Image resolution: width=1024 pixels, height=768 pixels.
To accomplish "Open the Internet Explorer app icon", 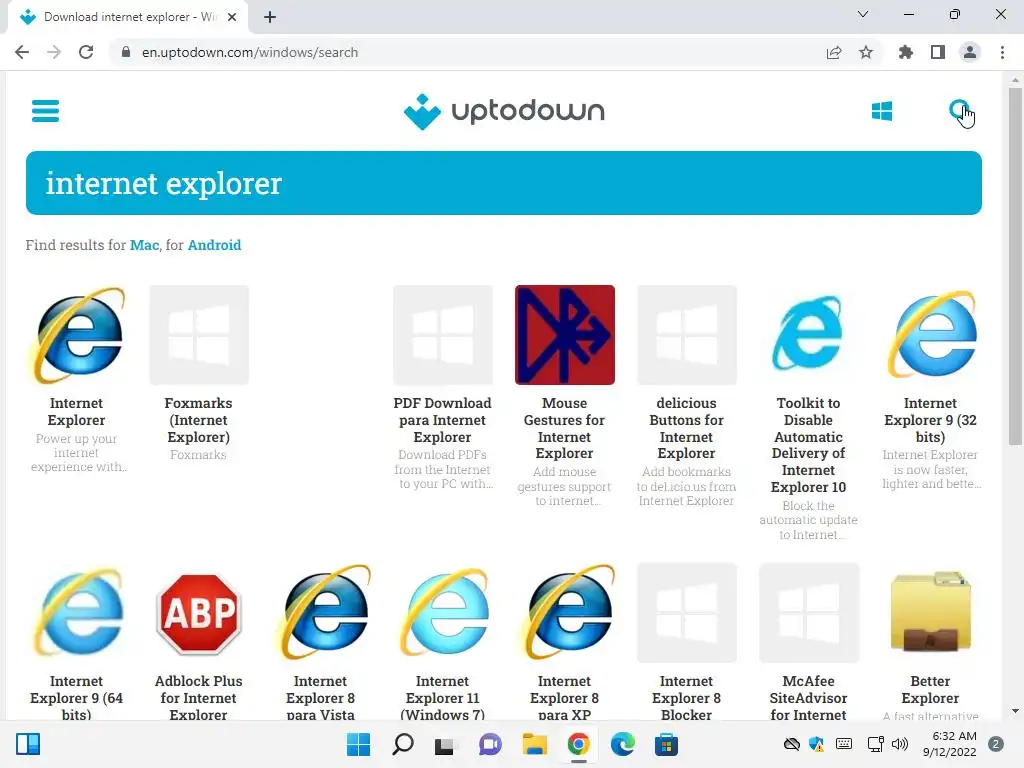I will (76, 335).
